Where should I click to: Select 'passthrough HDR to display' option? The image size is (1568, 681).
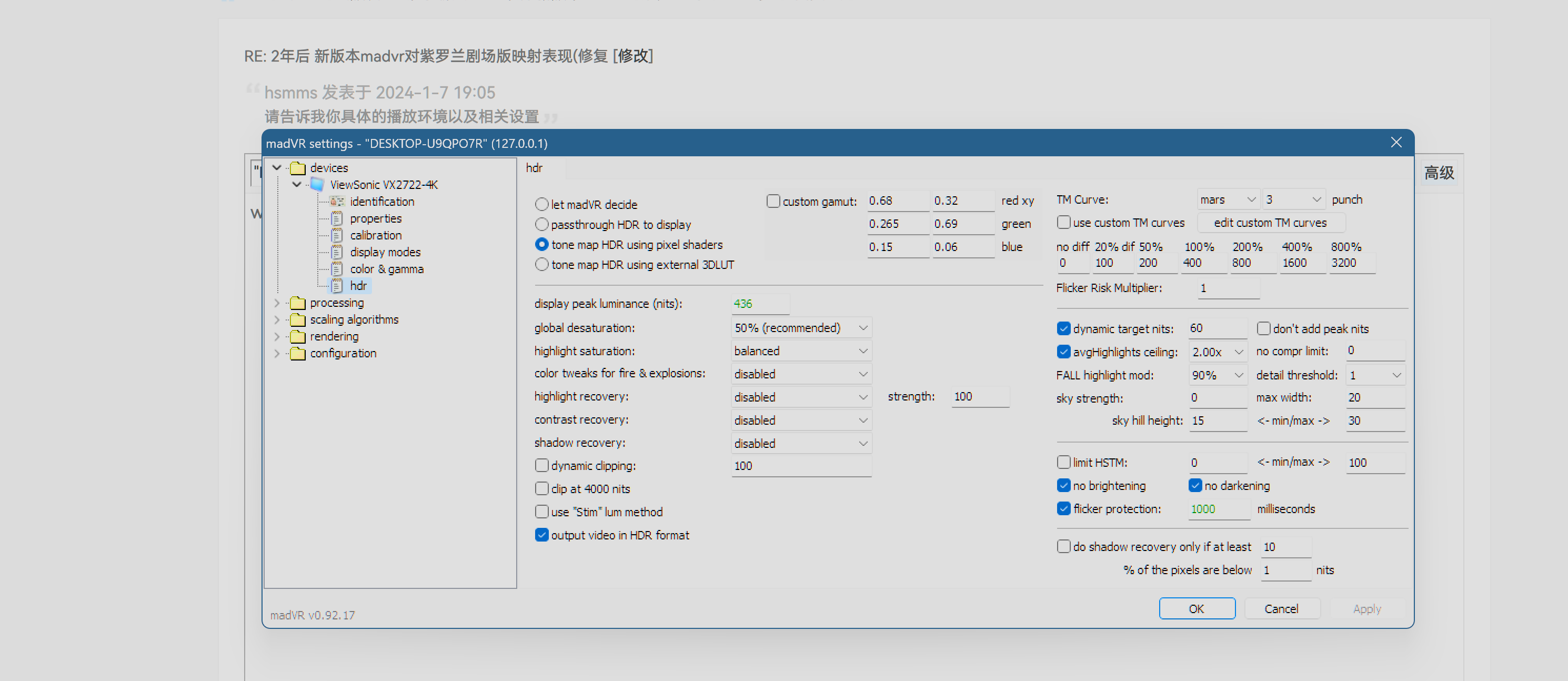pos(542,225)
